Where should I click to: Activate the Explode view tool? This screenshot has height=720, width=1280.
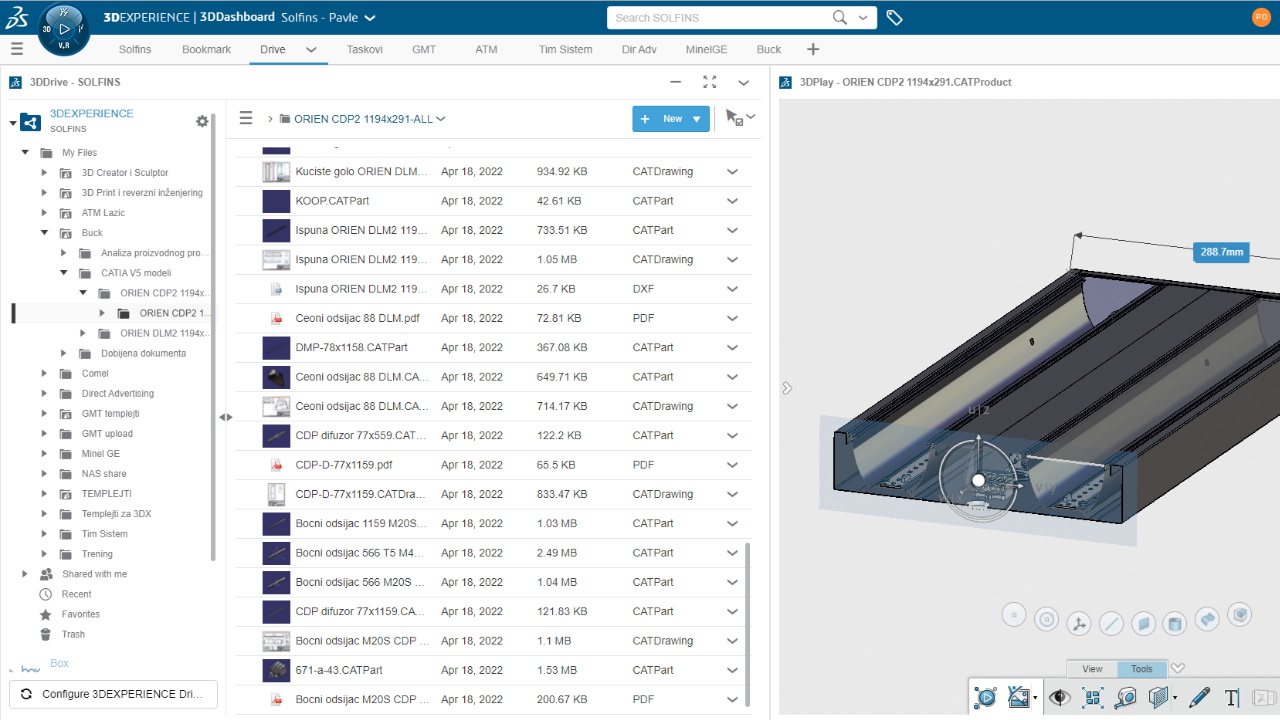(1092, 697)
